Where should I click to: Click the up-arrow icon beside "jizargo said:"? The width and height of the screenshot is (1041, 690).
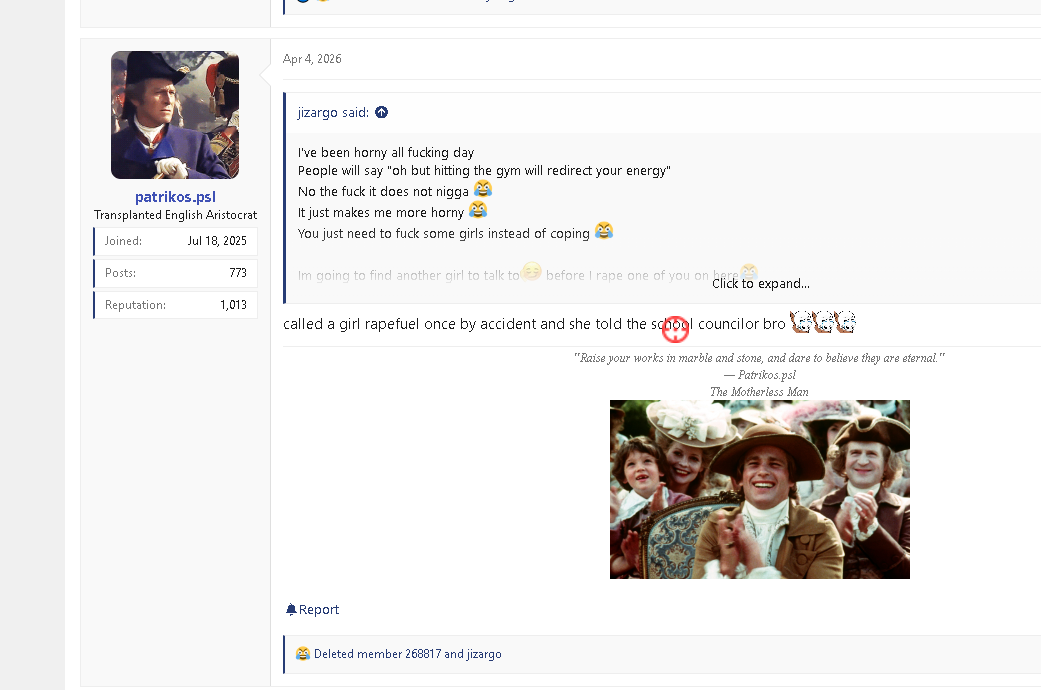(x=381, y=112)
